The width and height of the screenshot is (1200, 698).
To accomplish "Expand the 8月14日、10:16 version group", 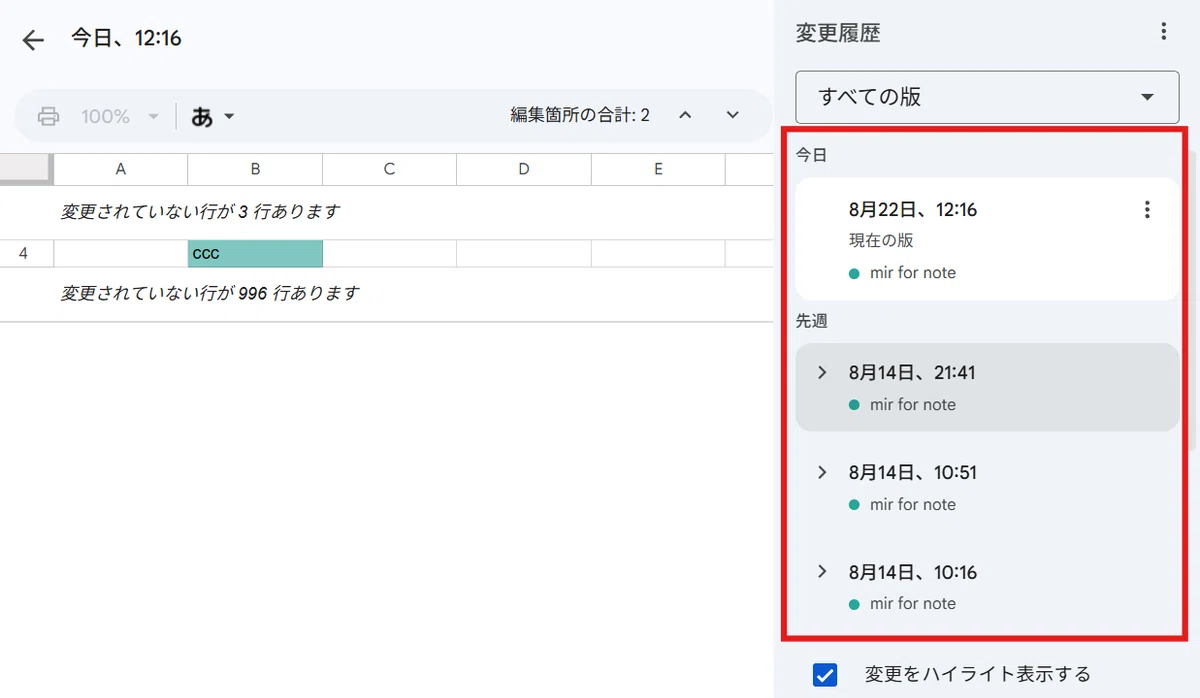I will [823, 572].
